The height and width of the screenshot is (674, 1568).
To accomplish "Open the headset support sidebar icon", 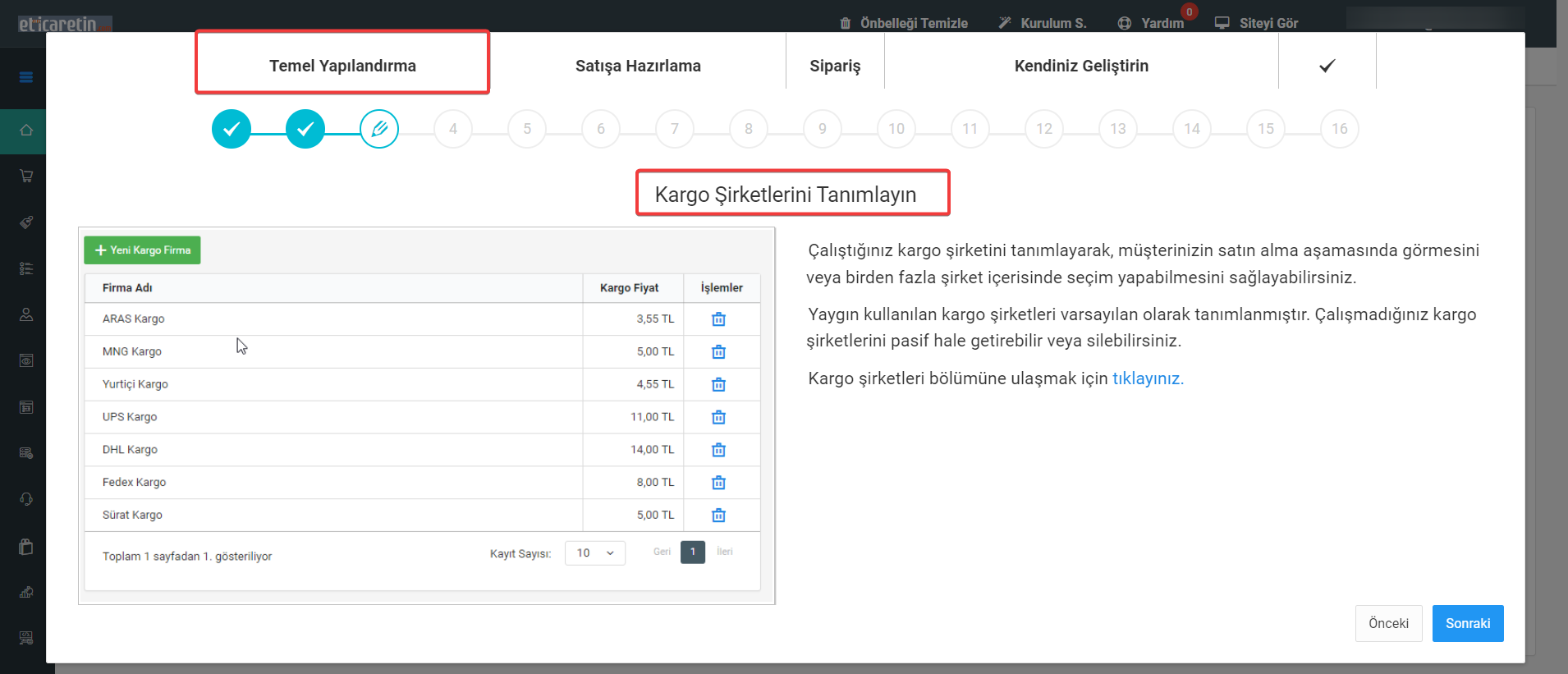I will (26, 499).
